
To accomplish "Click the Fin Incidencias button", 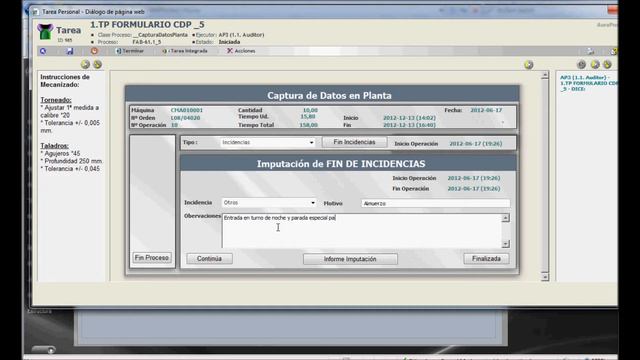I will coord(354,142).
